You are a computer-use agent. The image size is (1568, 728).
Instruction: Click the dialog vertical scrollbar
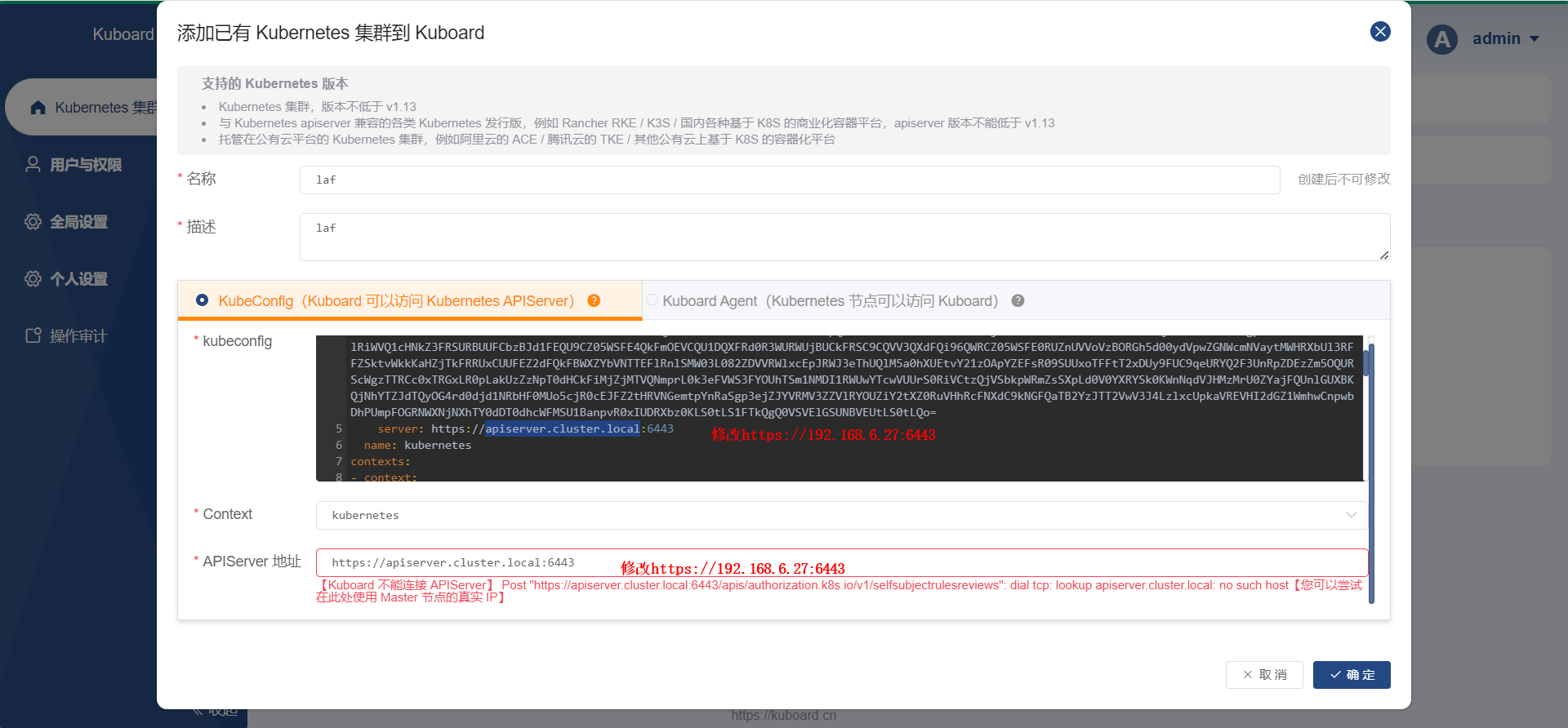pyautogui.click(x=1371, y=473)
